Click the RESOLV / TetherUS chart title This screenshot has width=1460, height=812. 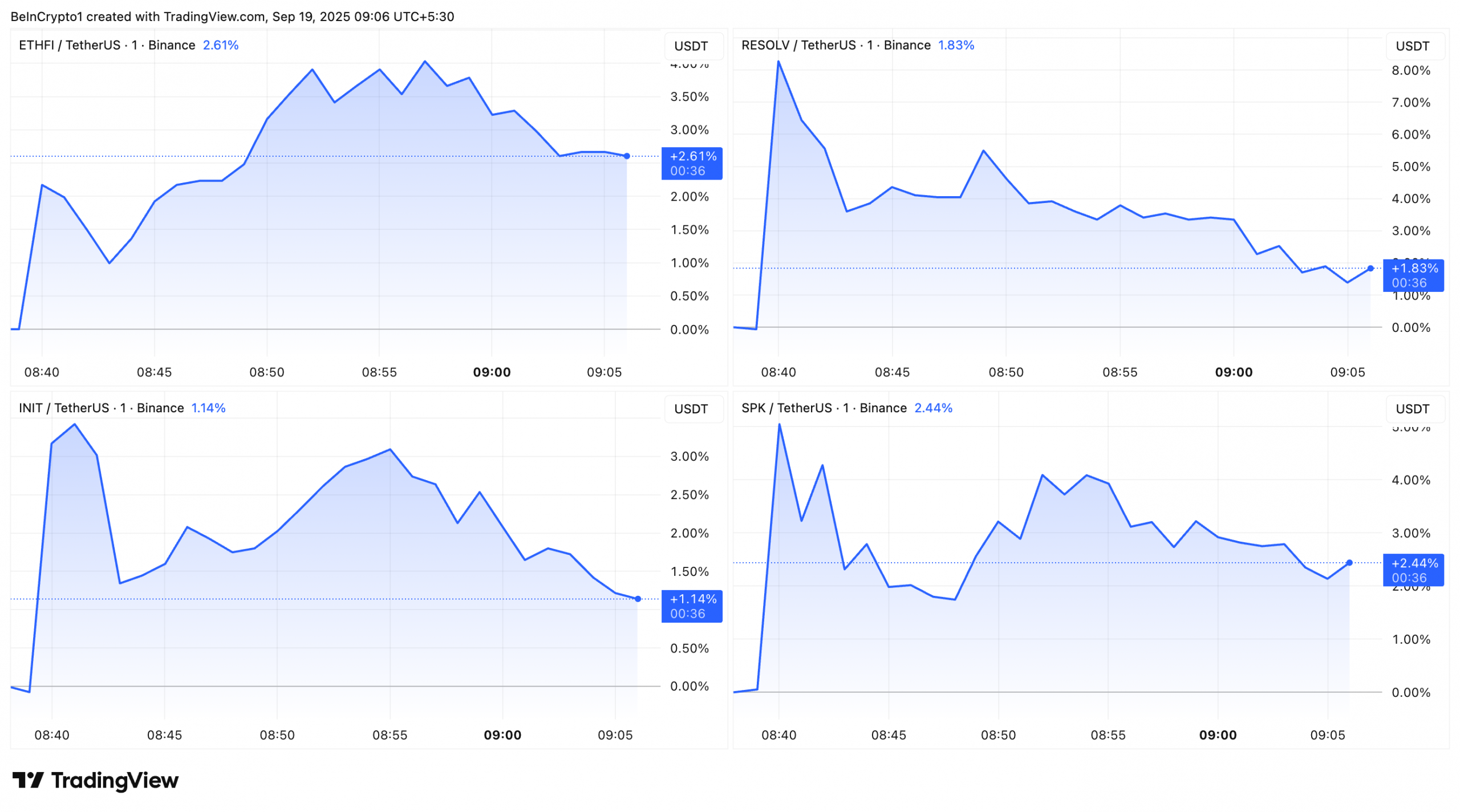tap(836, 45)
